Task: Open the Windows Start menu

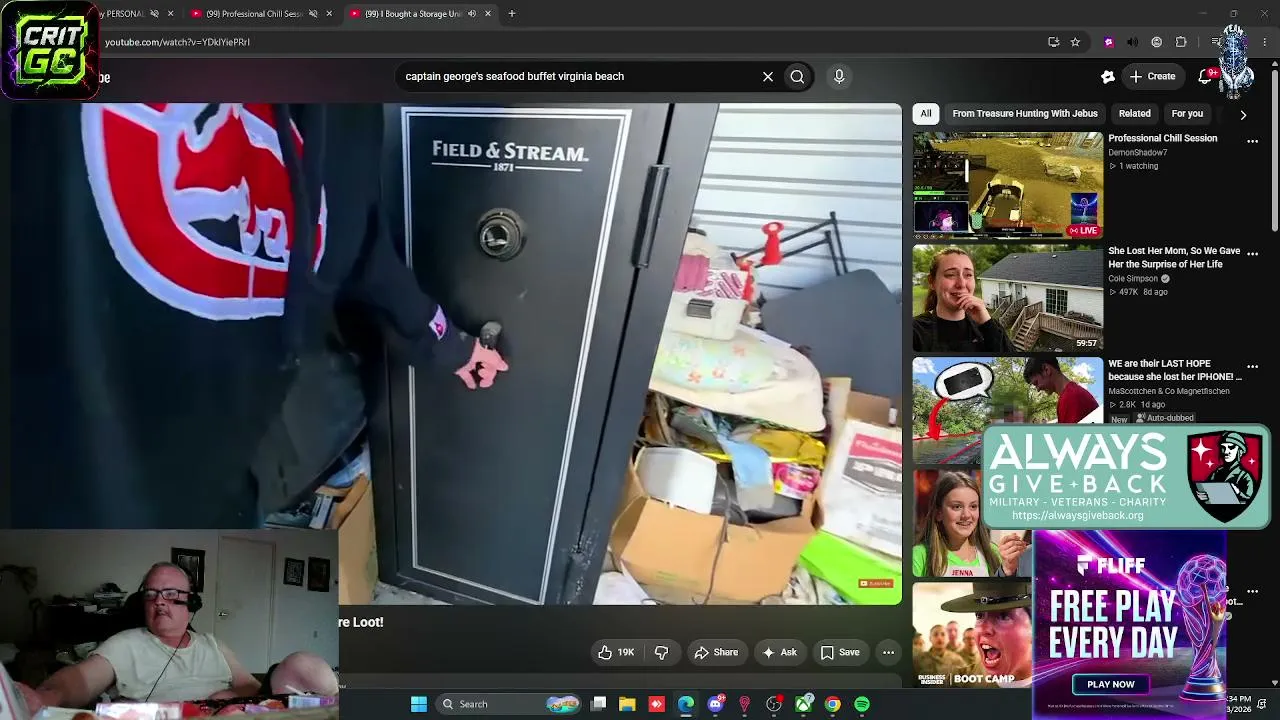Action: 419,704
